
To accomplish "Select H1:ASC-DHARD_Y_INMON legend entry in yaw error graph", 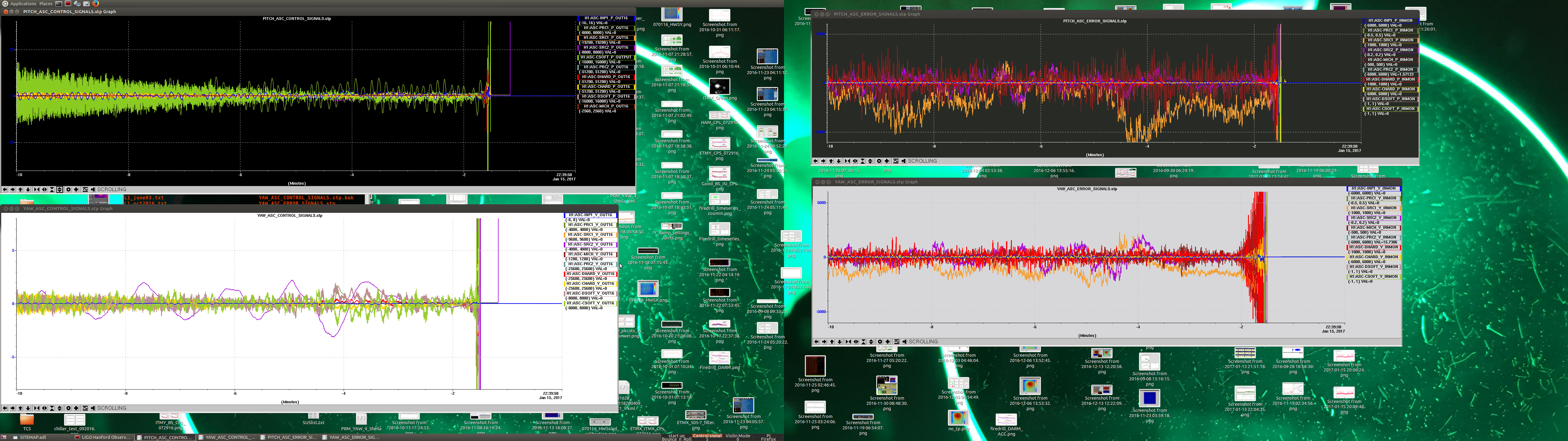I will tap(1374, 247).
